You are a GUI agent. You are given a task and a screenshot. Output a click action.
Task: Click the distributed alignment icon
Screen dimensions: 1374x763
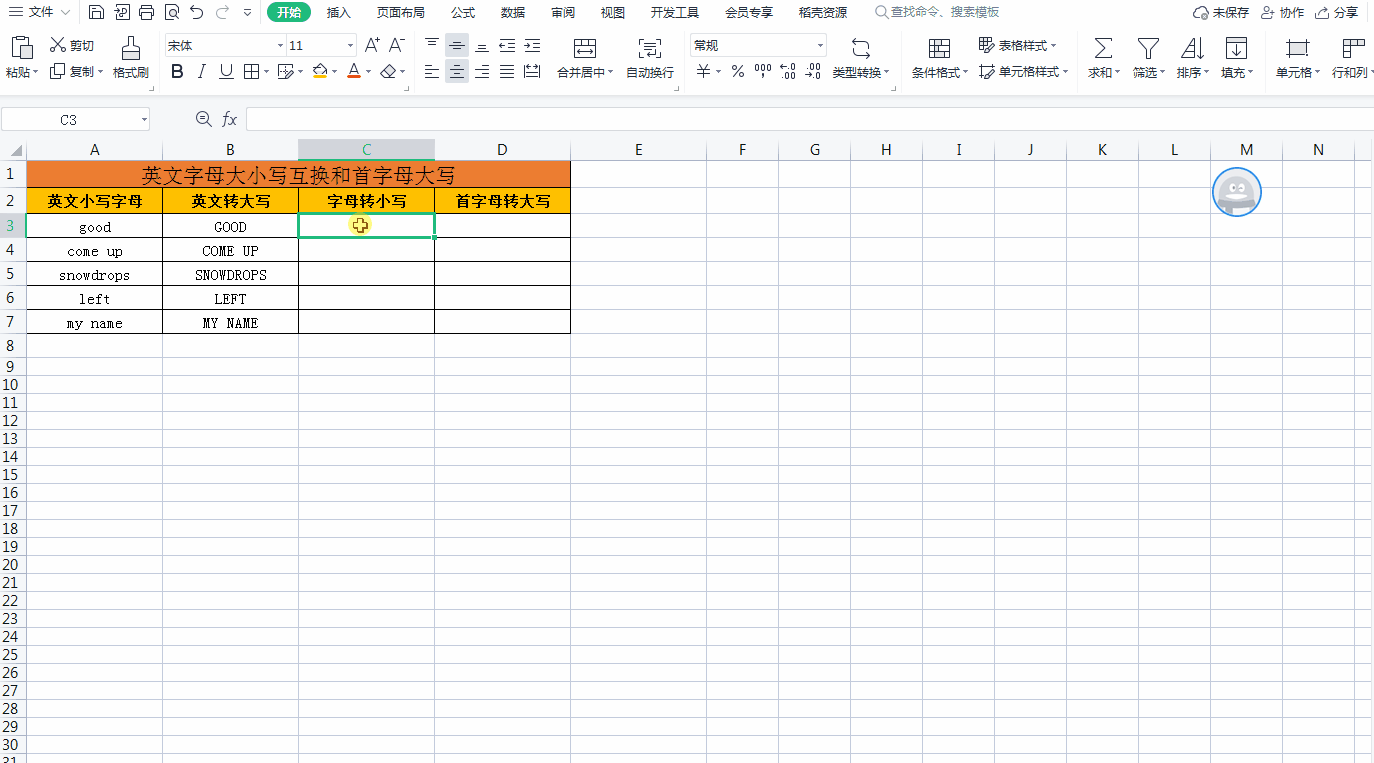pos(532,72)
